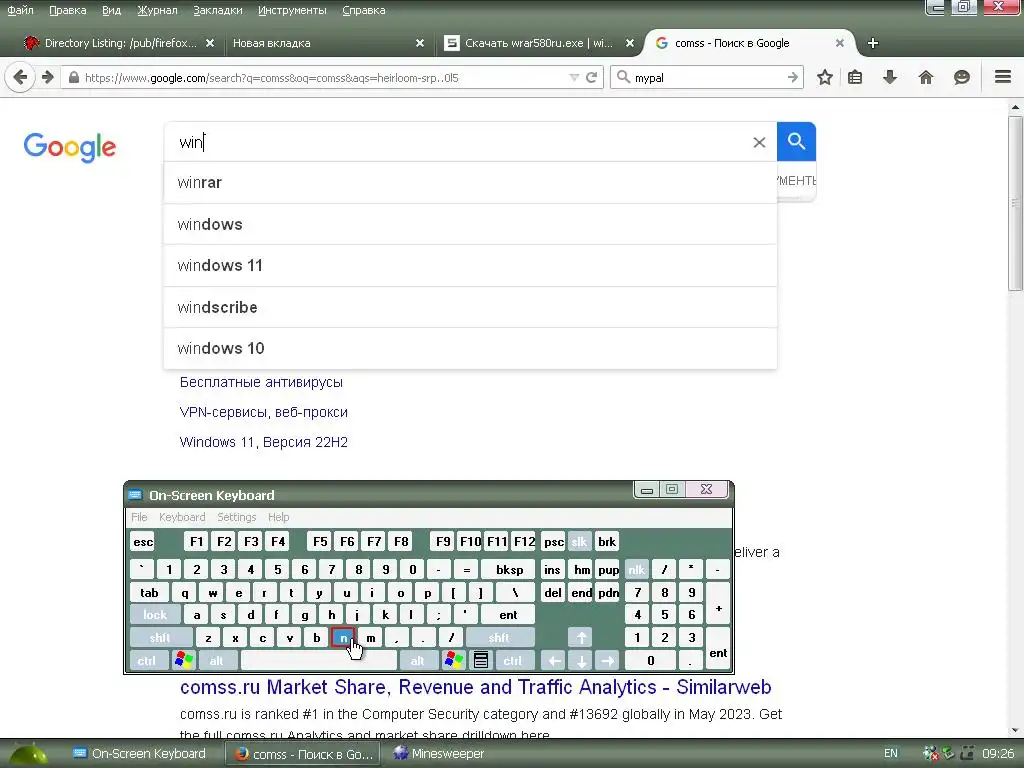Switch to Minesweeper in the taskbar
The height and width of the screenshot is (768, 1024).
[439, 754]
